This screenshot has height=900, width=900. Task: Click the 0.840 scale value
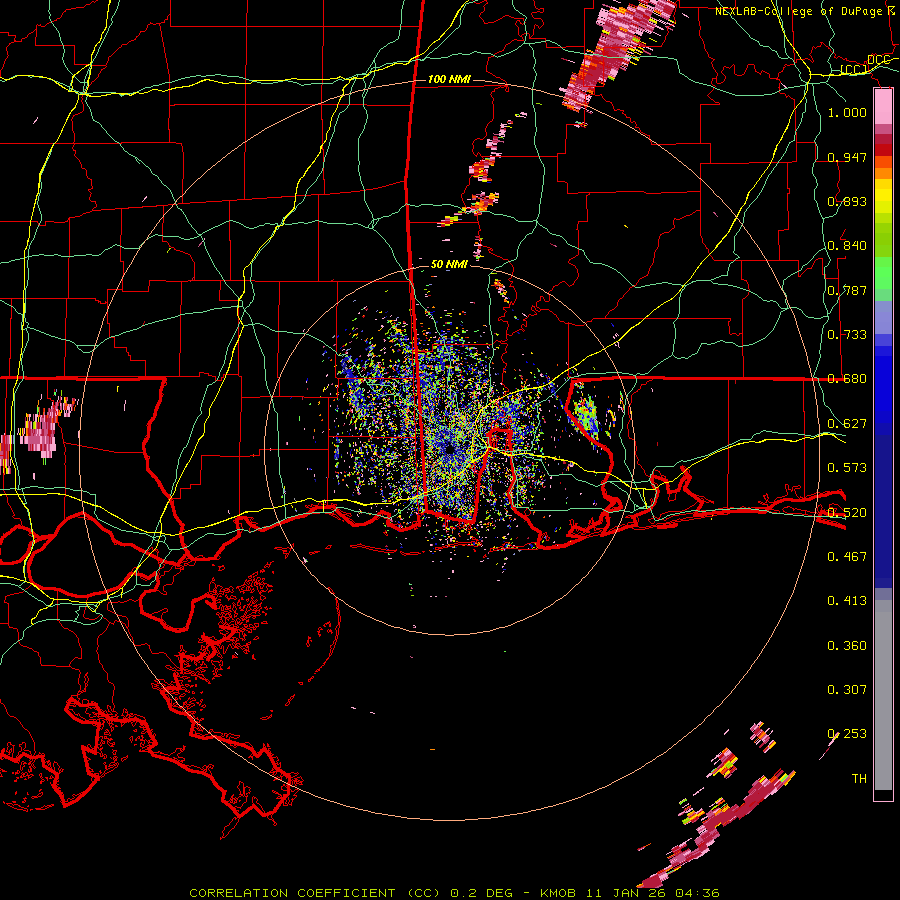pyautogui.click(x=847, y=246)
